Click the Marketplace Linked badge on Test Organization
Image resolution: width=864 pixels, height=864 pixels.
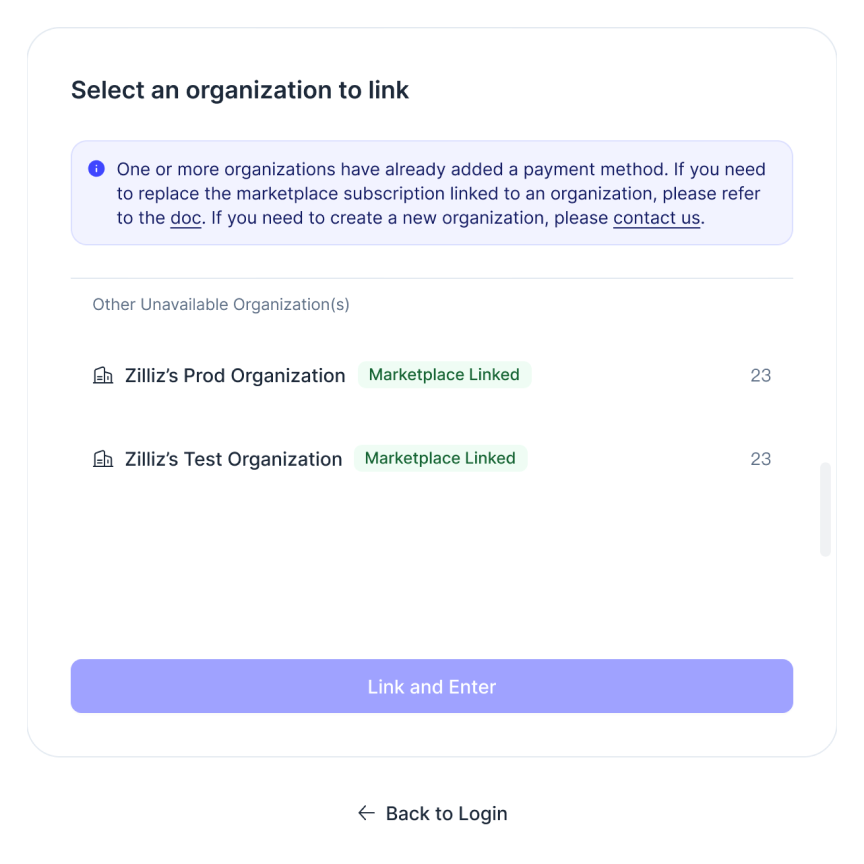point(440,457)
